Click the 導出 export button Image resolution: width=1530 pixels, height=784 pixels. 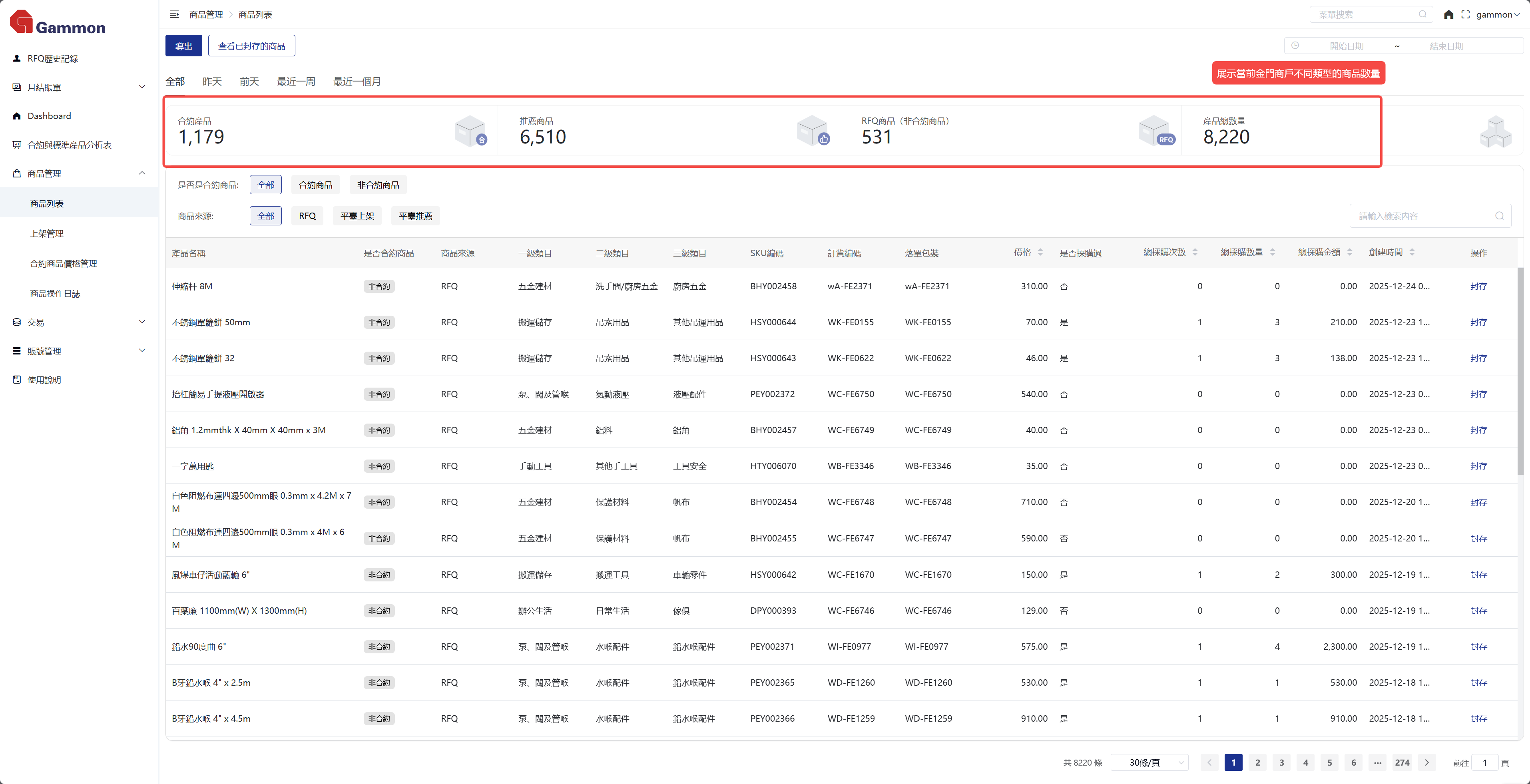(183, 46)
